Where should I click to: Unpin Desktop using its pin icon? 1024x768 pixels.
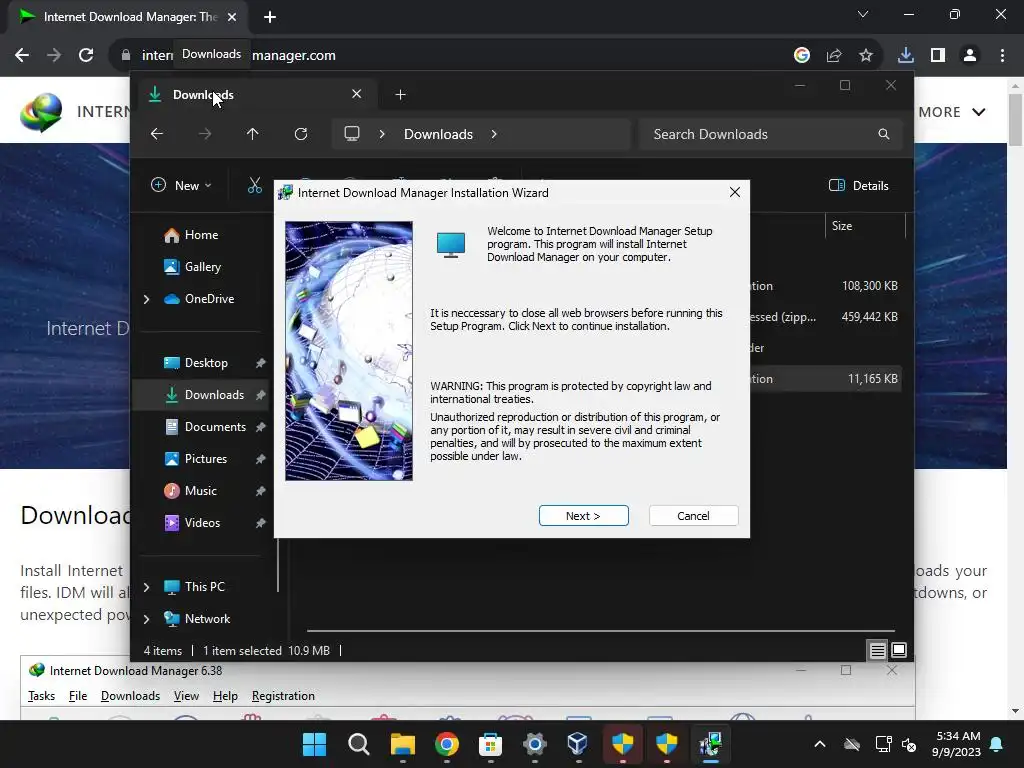point(260,363)
